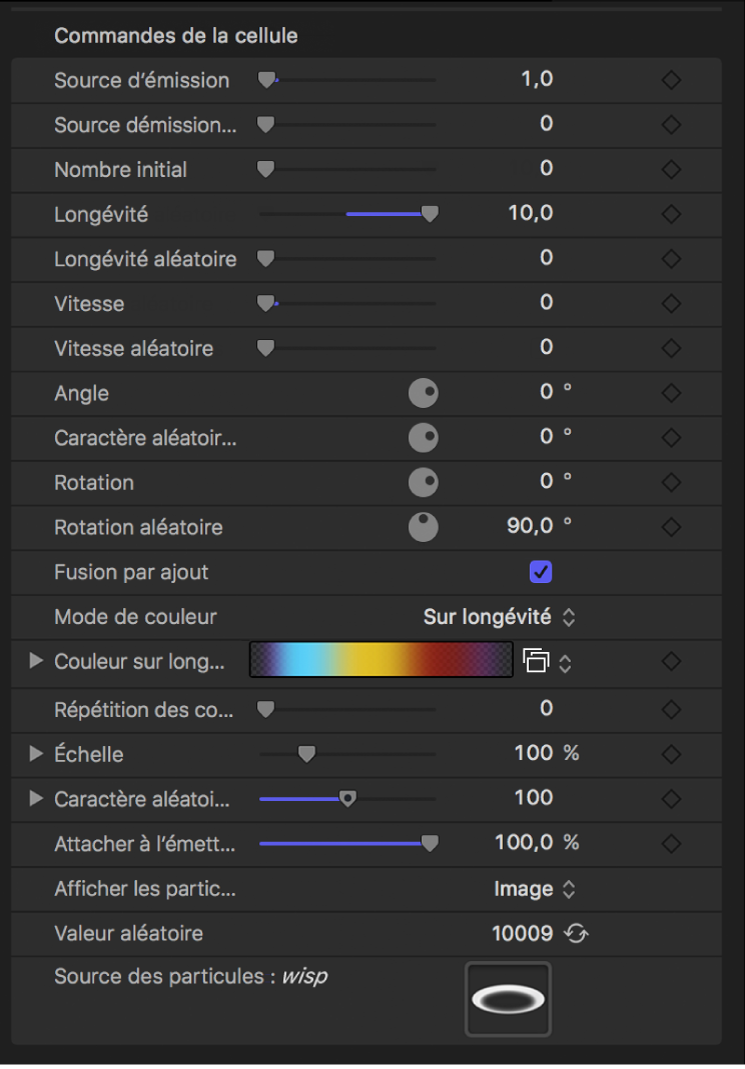745x1069 pixels.
Task: Click the Angle rotation dial
Action: point(424,393)
